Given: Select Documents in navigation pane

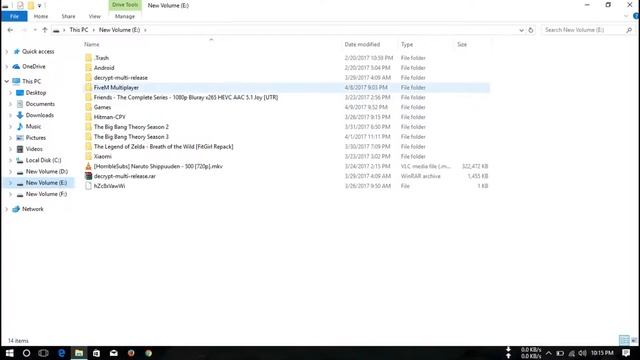Looking at the screenshot, I should (40, 104).
